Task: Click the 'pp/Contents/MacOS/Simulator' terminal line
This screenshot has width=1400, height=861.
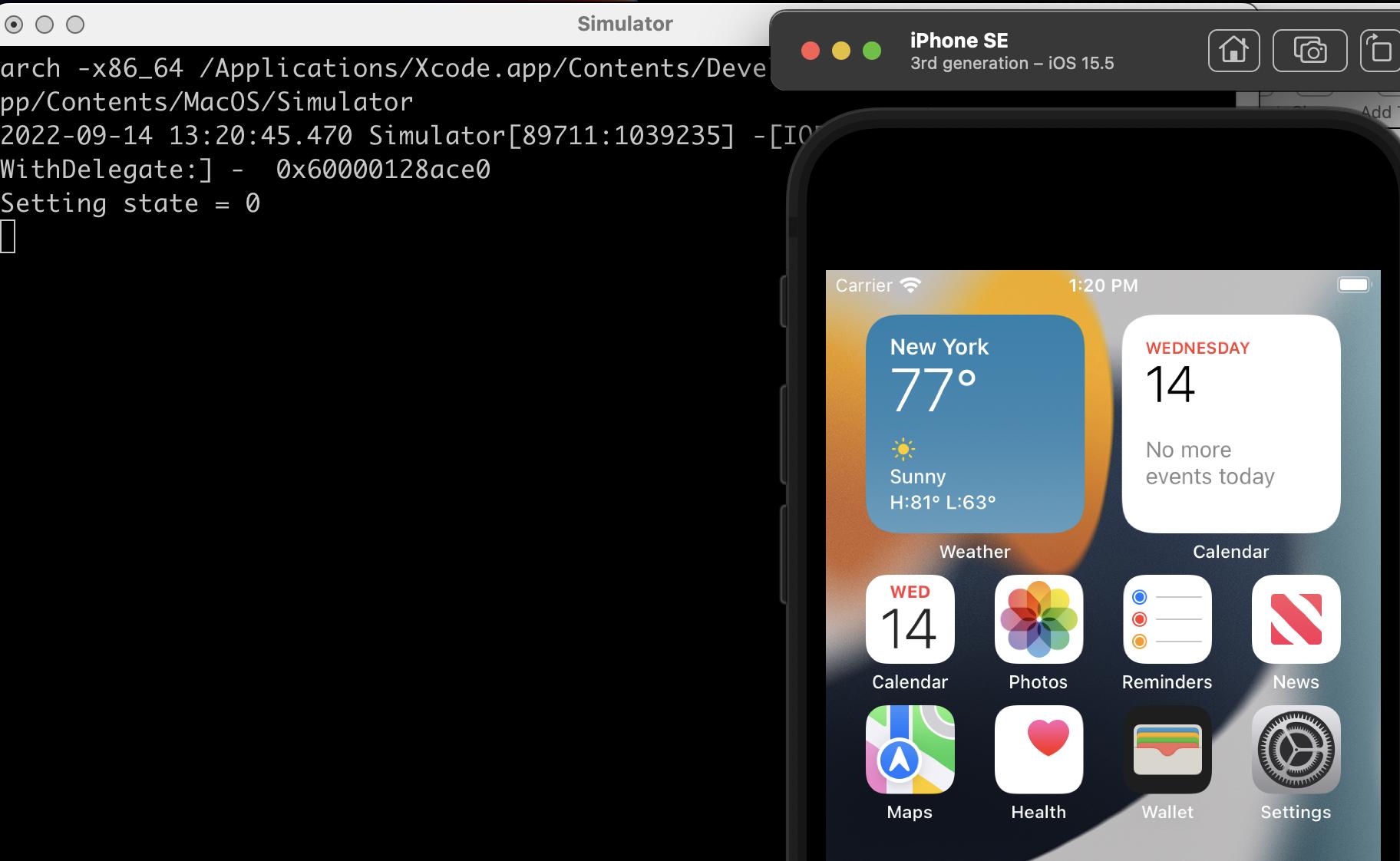Action: [x=206, y=102]
